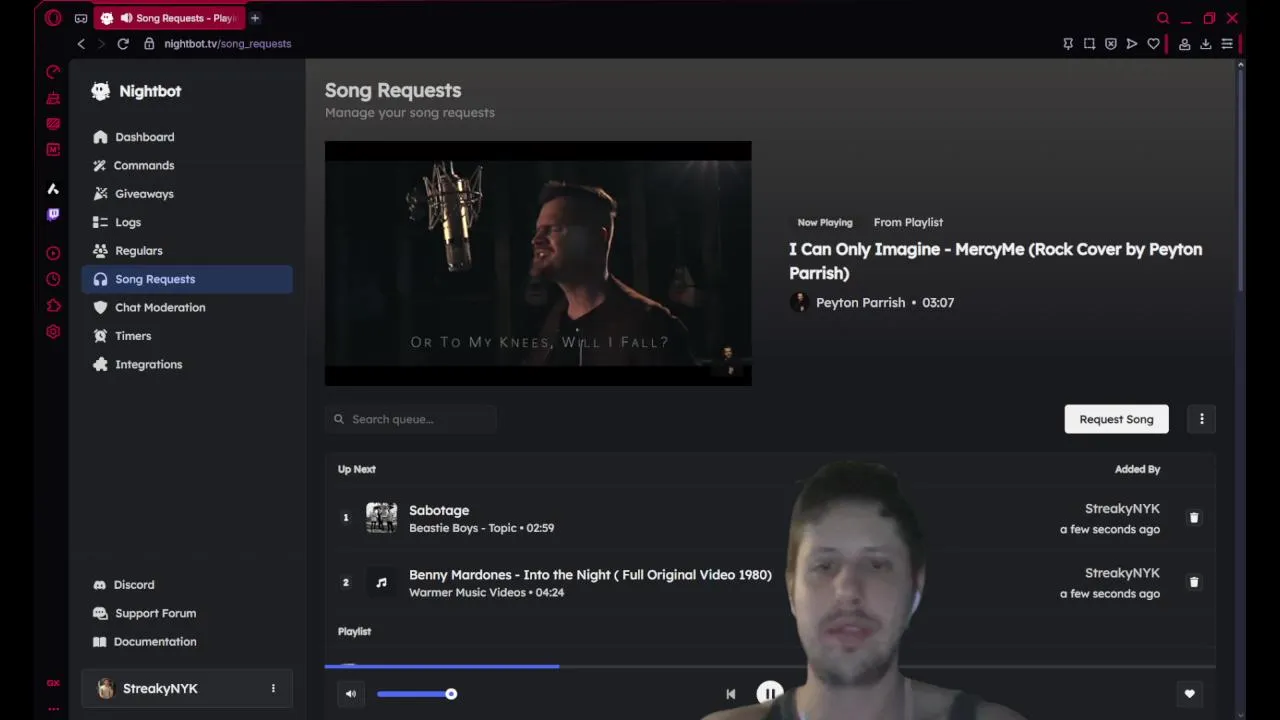The image size is (1280, 720).
Task: Click the I Can Only Imagine song title
Action: pyautogui.click(x=995, y=261)
